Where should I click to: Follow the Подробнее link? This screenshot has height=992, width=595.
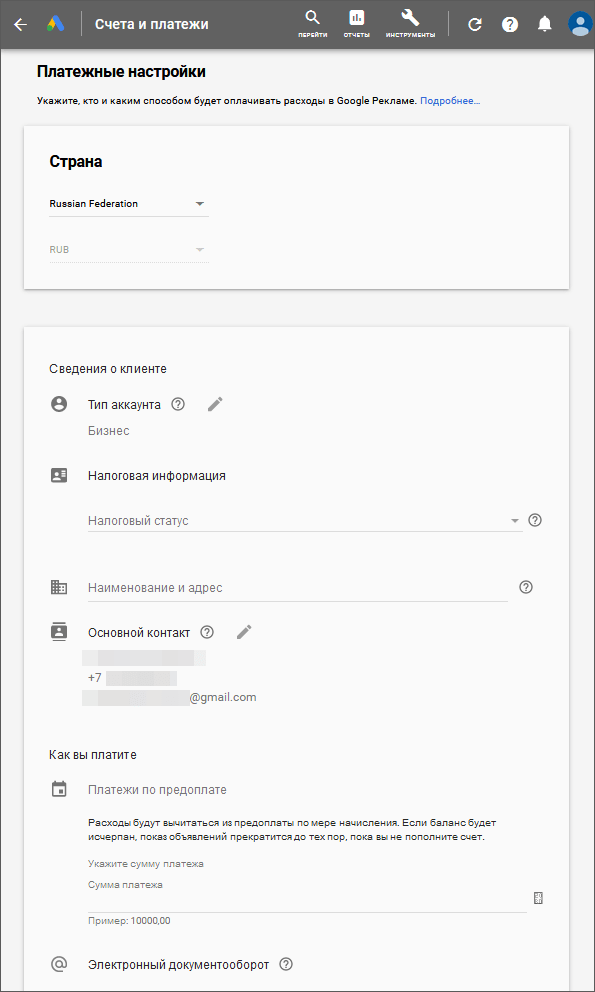tap(450, 101)
